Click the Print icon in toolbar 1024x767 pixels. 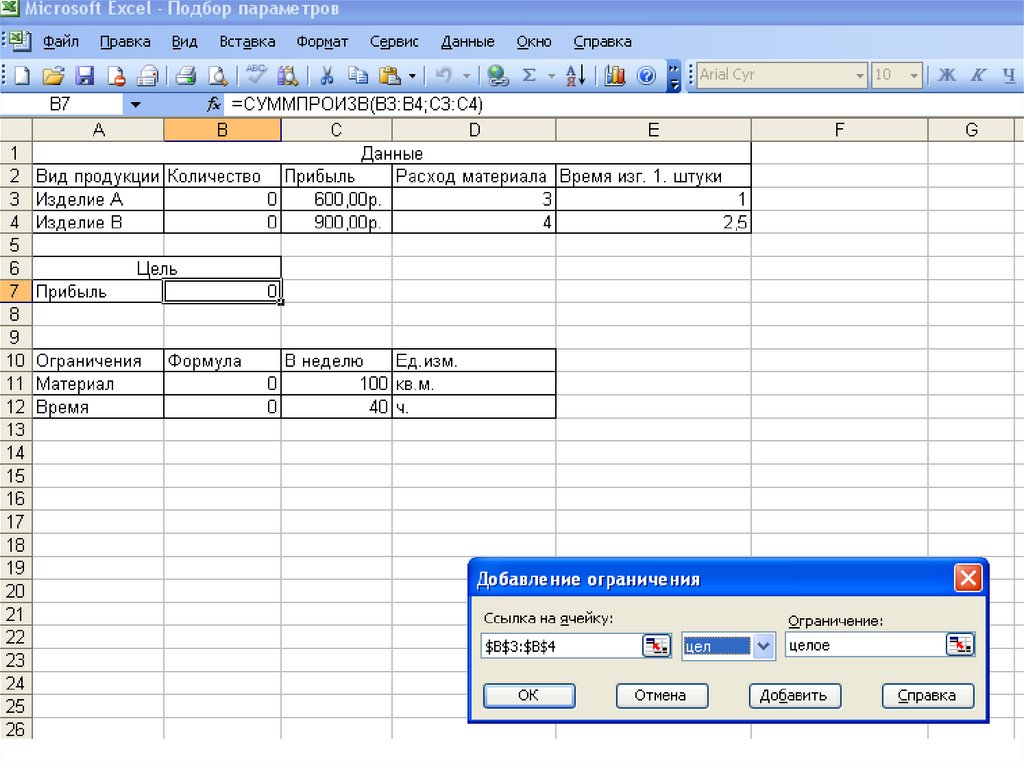point(185,75)
